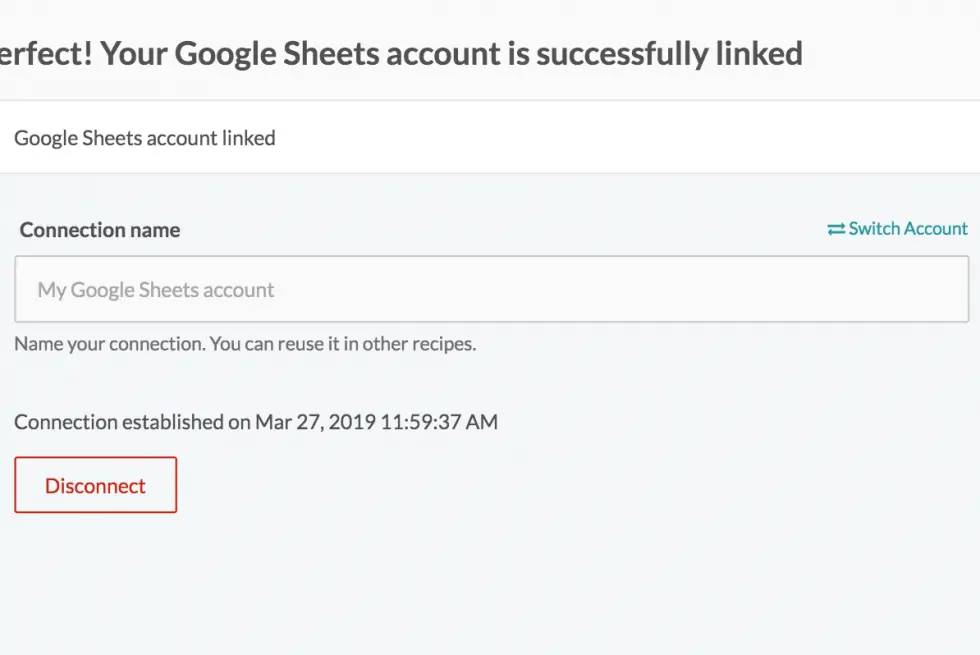Click the Google Sheets account linked header
This screenshot has width=980, height=655.
(144, 138)
